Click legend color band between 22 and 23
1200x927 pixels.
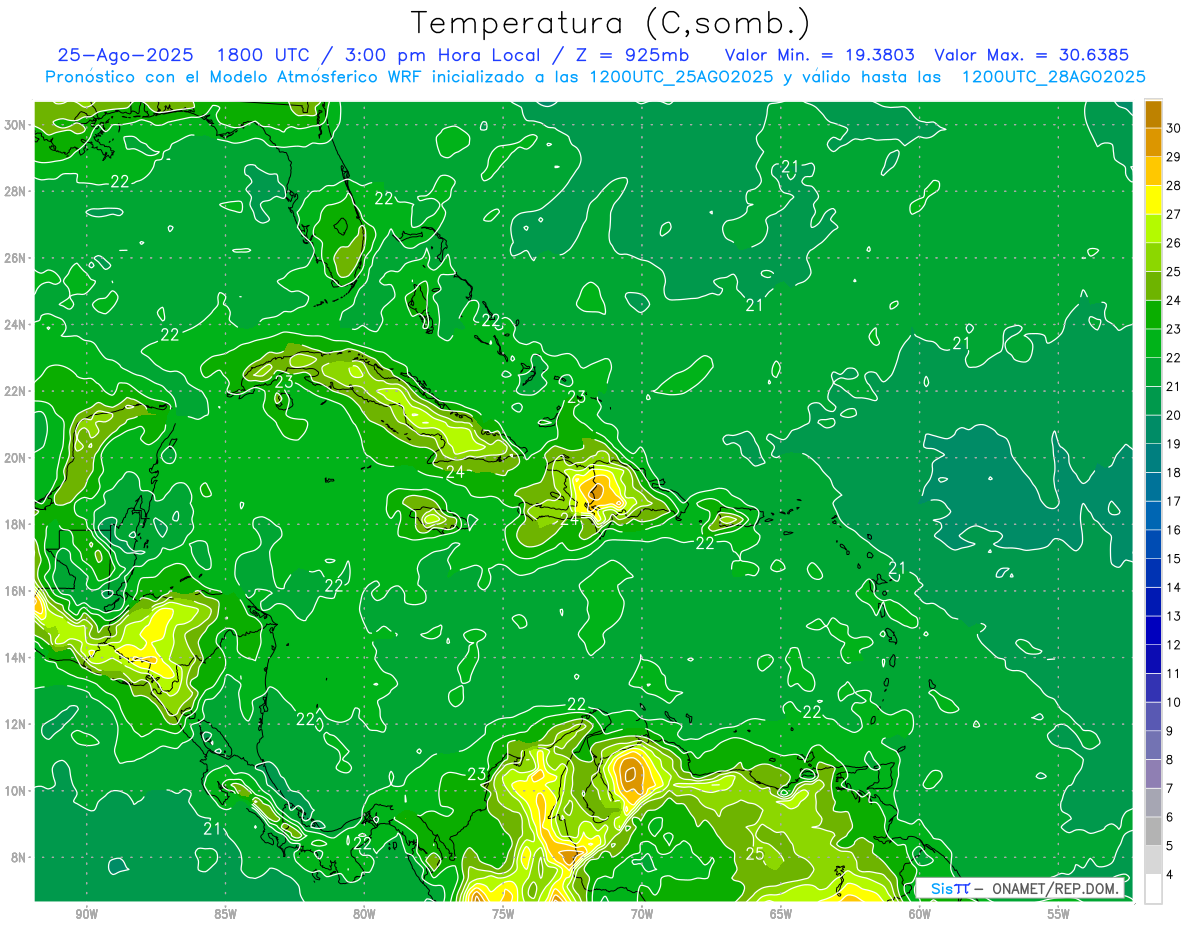pos(1153,343)
